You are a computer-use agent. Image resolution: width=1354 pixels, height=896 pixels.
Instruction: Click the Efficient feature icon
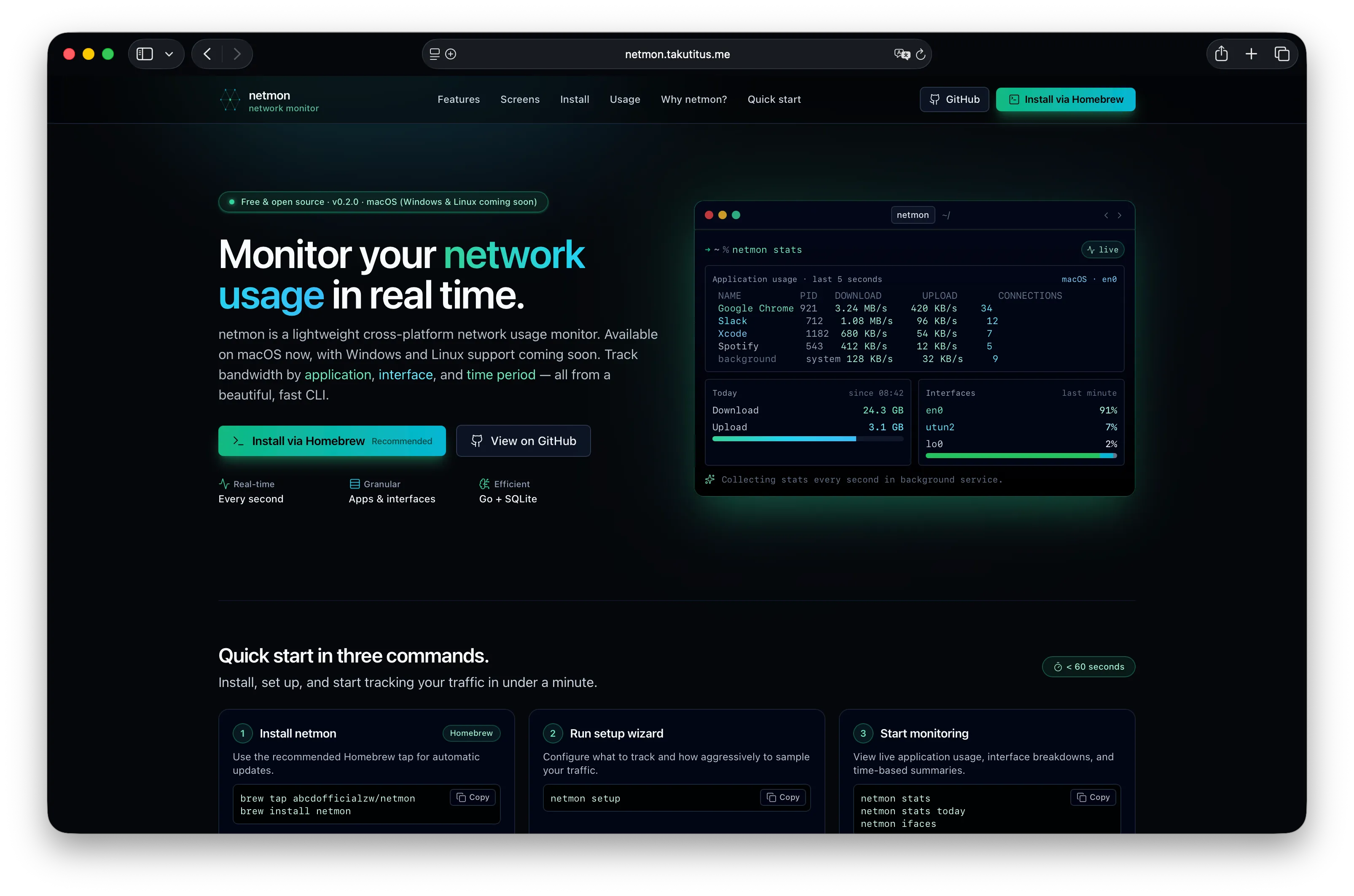click(484, 483)
